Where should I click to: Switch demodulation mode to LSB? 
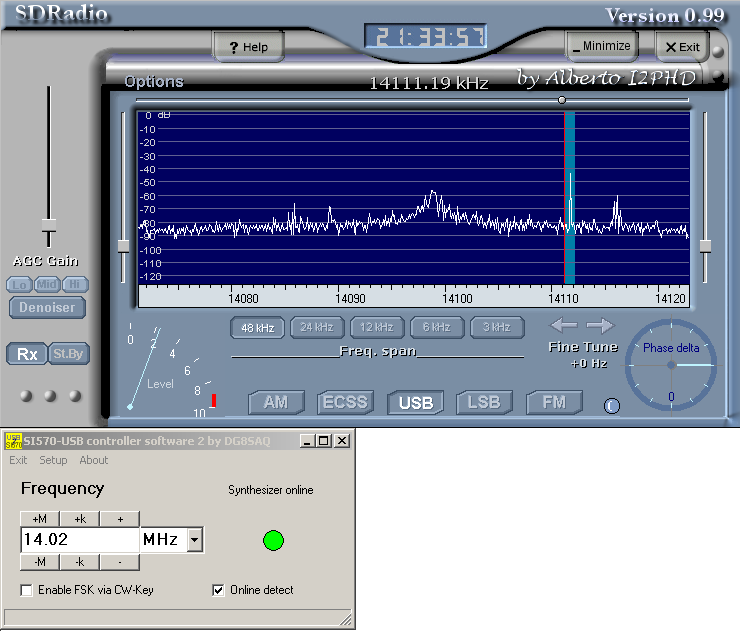click(x=485, y=402)
